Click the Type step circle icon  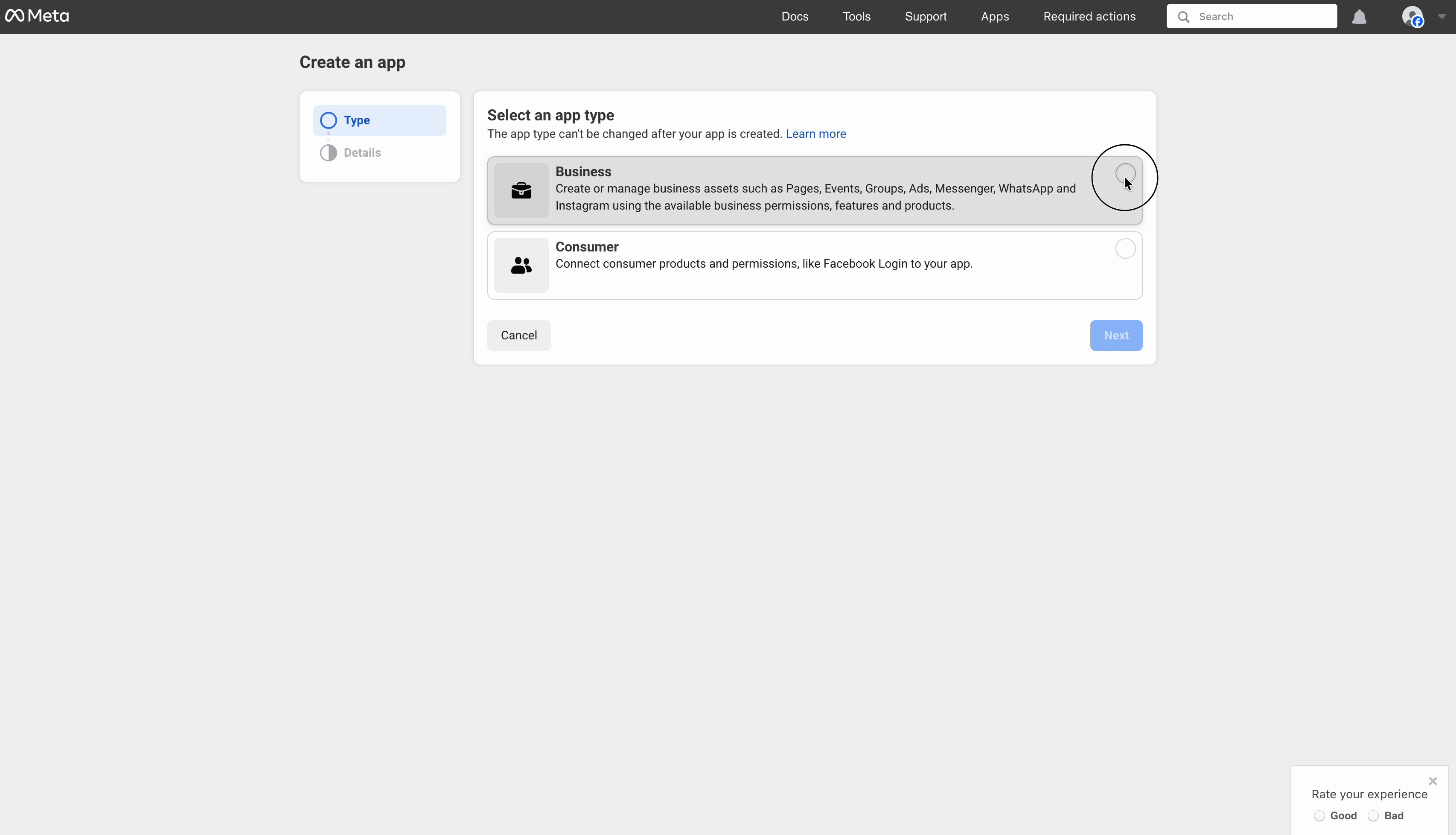[x=329, y=120]
